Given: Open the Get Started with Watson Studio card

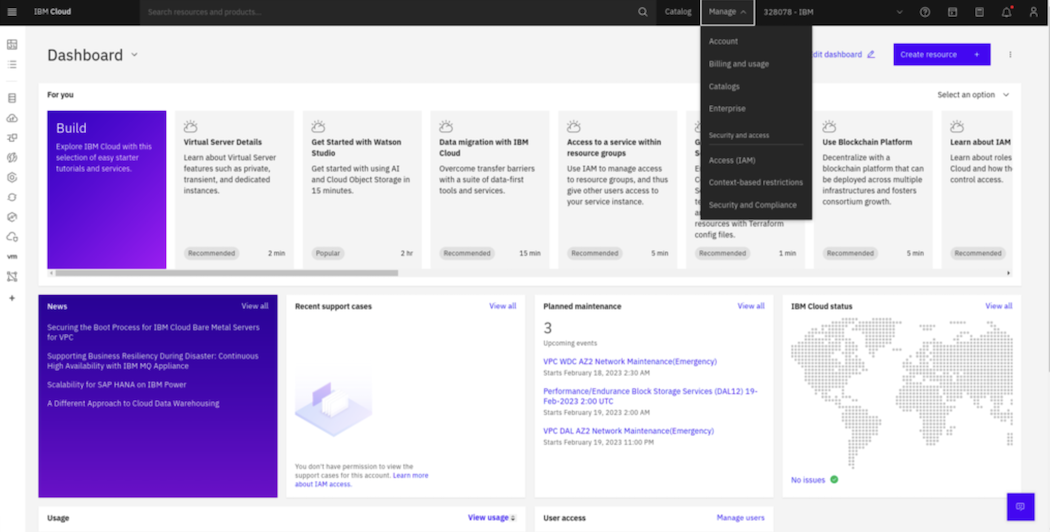Looking at the screenshot, I should (x=362, y=190).
